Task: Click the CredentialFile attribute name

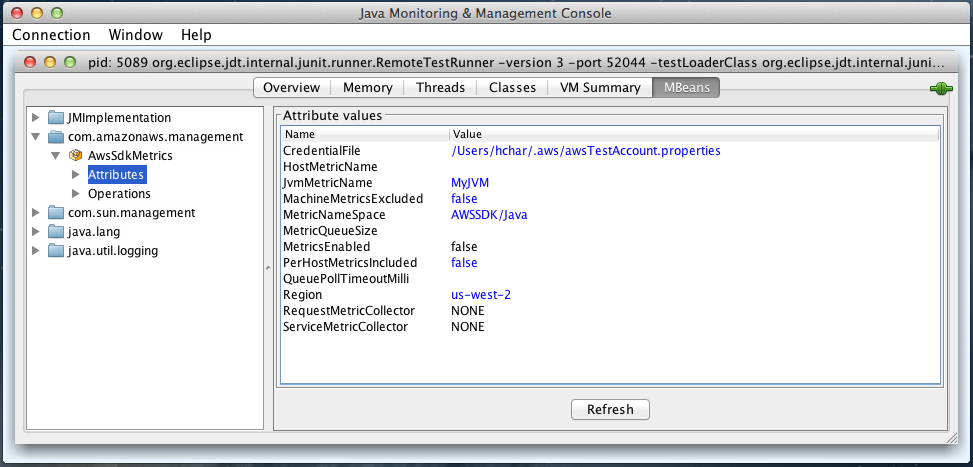Action: (321, 151)
